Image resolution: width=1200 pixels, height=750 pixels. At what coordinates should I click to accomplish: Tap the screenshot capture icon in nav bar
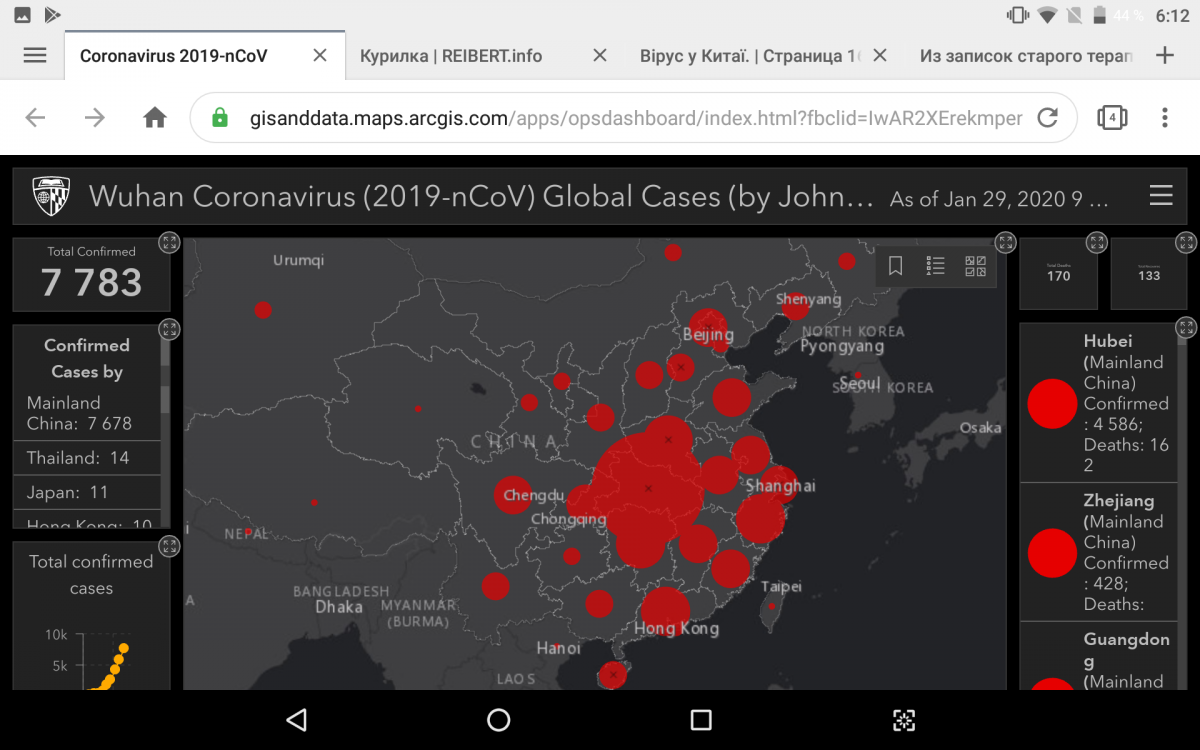tap(904, 720)
